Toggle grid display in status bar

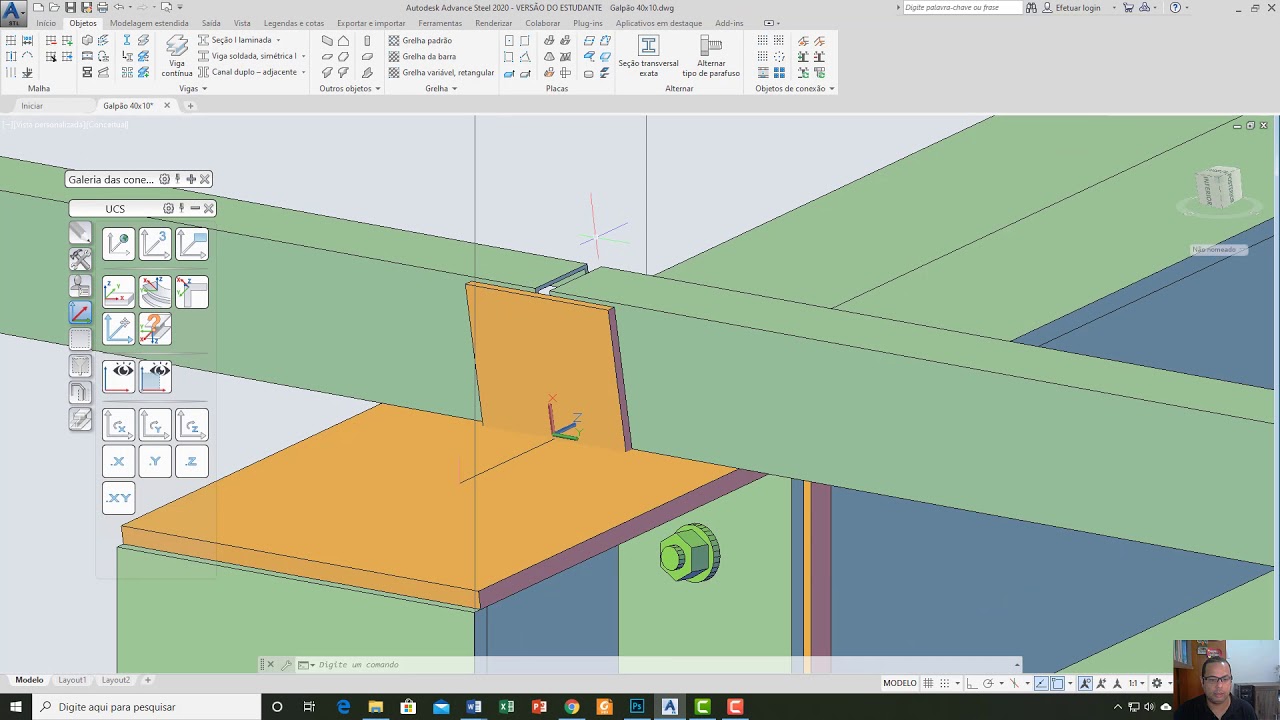click(x=928, y=683)
